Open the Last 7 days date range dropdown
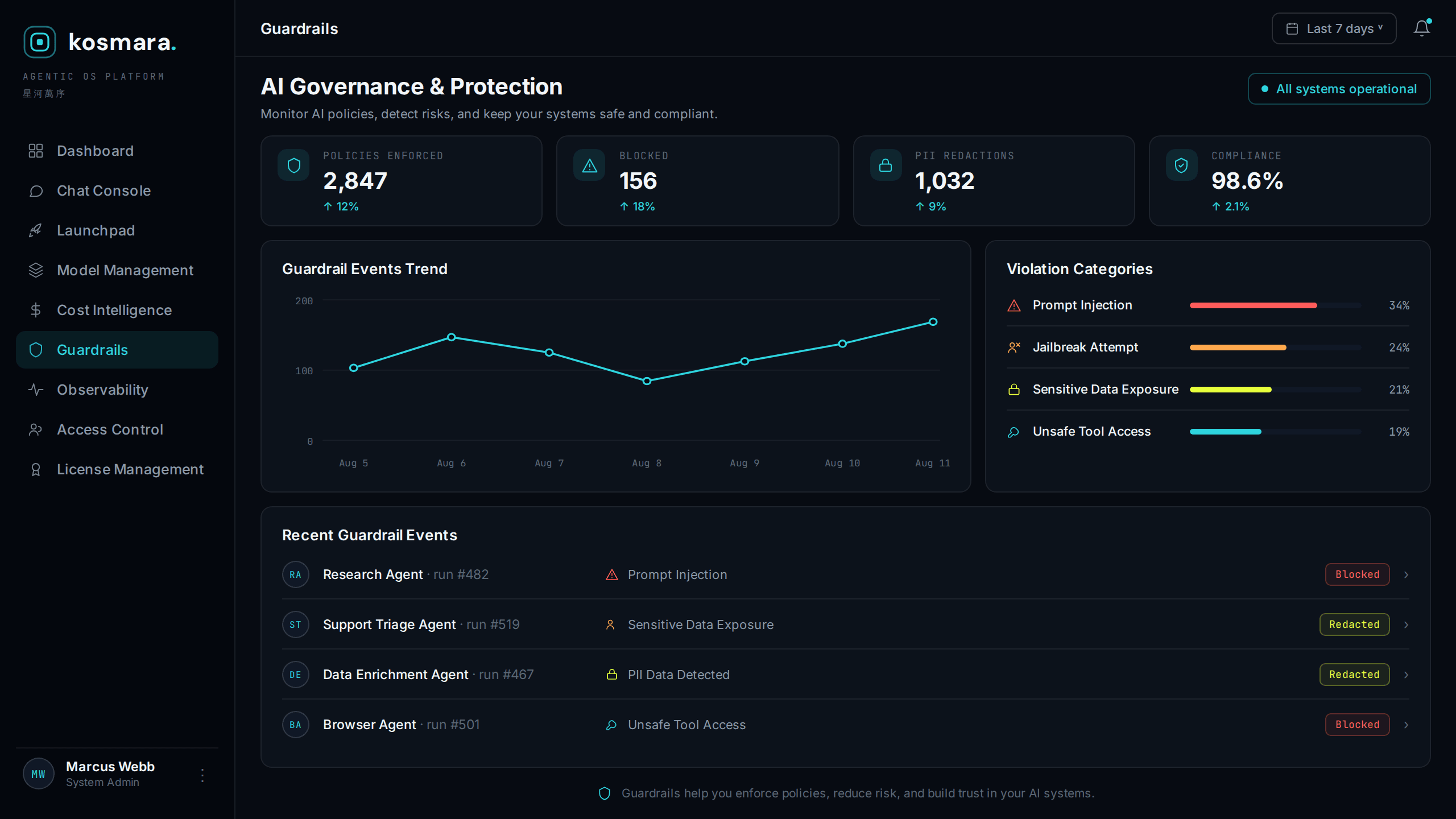Screen dimensions: 1456x819 click(1334, 28)
